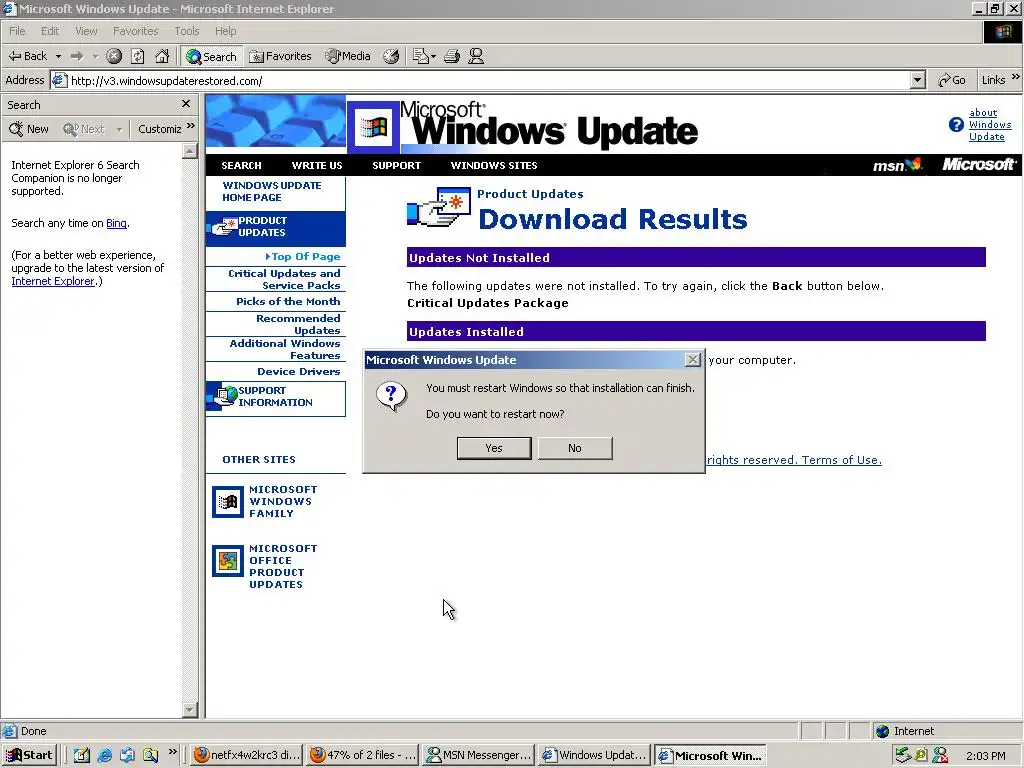This screenshot has height=768, width=1024.
Task: Click the Microsoft Office Product Updates icon
Action: [x=227, y=561]
